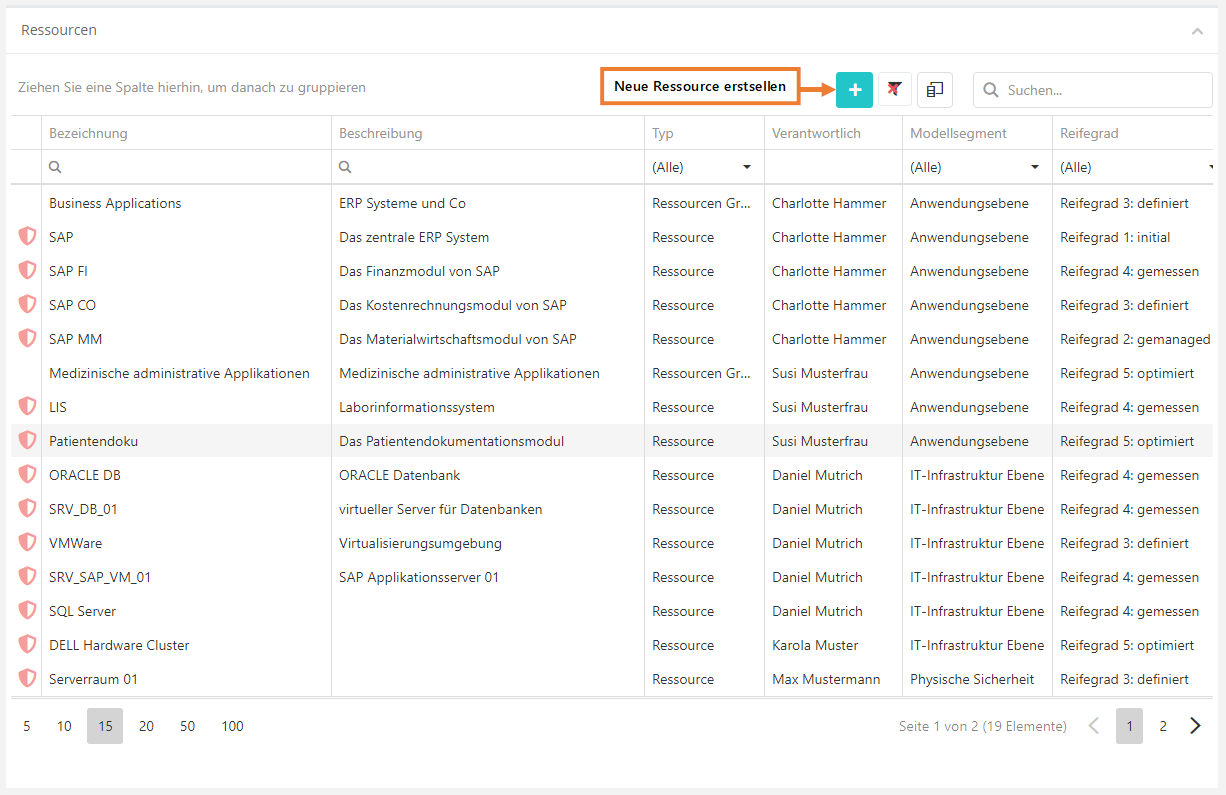Sort by the Bezeichnung column header
The height and width of the screenshot is (795, 1226).
(x=88, y=133)
